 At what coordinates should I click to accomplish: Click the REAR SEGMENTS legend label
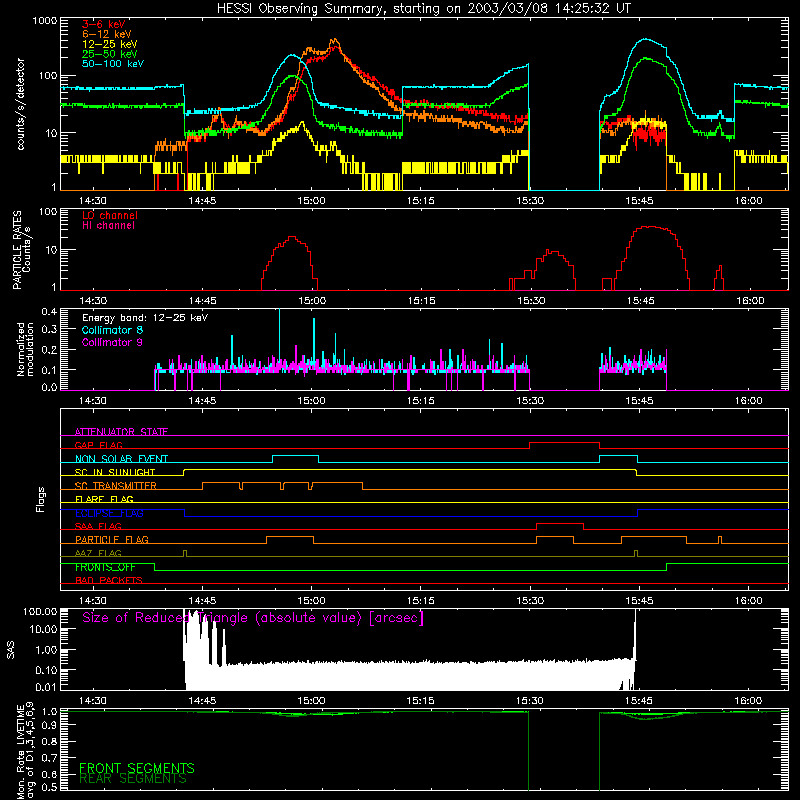coord(133,779)
